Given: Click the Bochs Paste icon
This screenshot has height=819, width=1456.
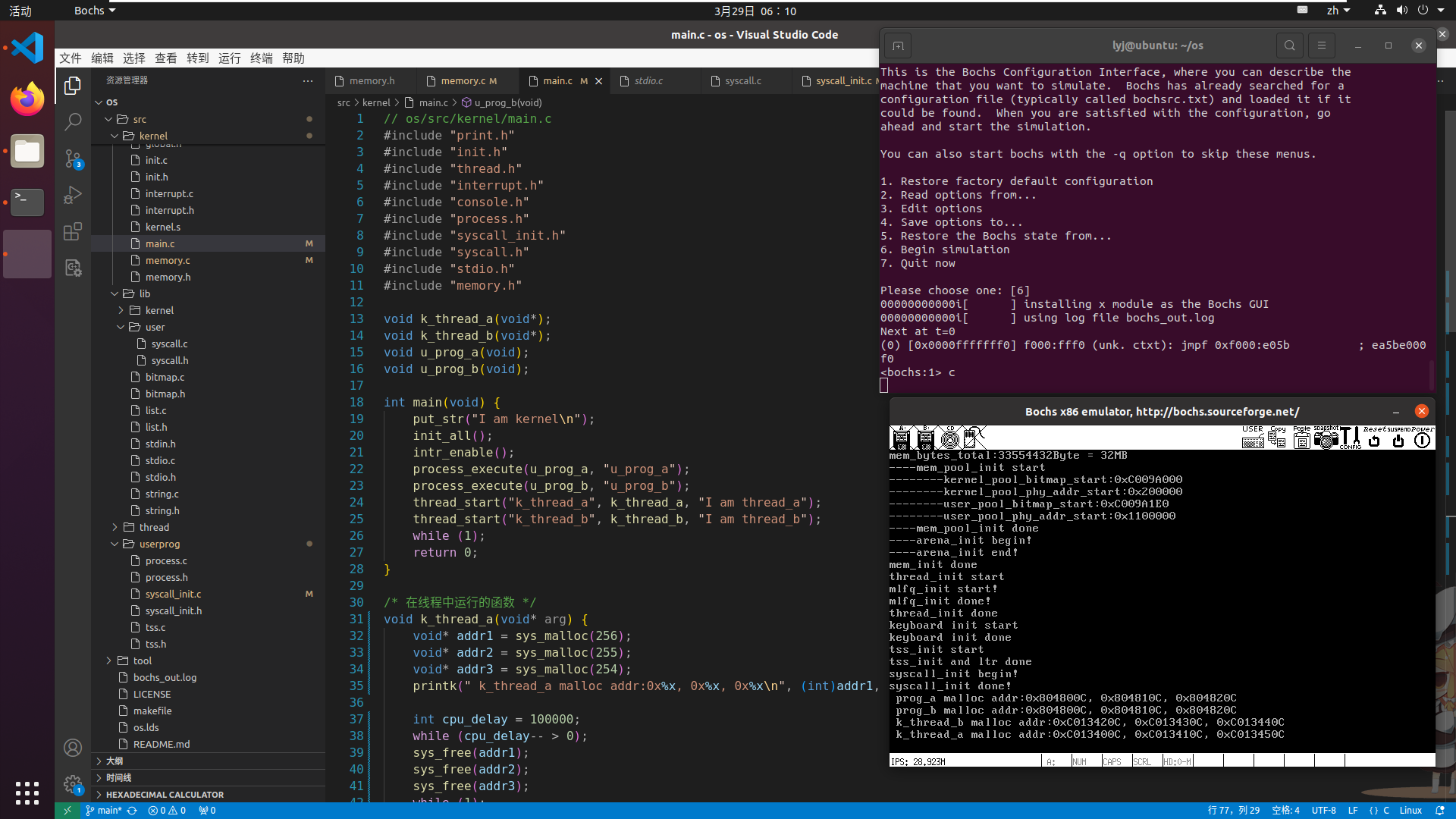Looking at the screenshot, I should click(1301, 438).
